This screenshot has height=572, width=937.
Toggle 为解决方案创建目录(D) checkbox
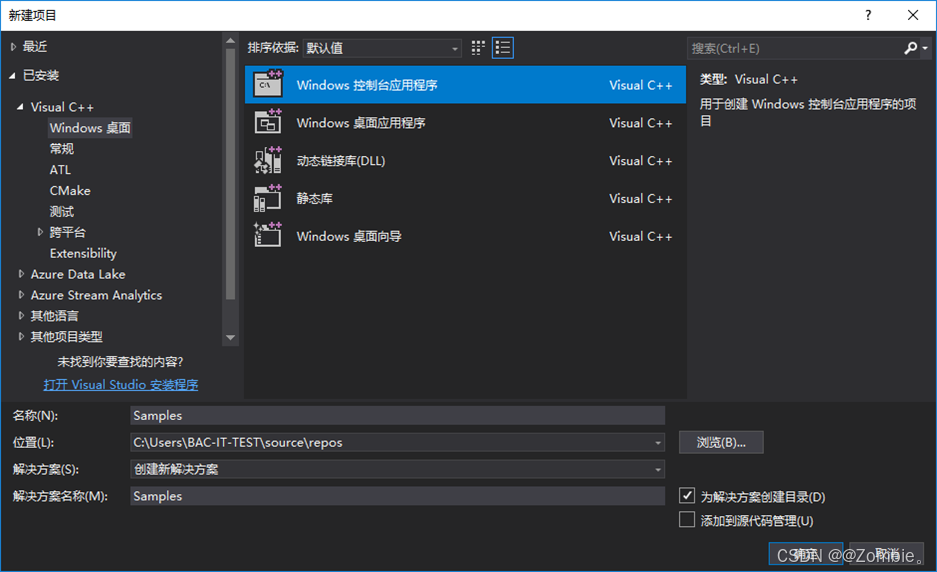tap(687, 495)
